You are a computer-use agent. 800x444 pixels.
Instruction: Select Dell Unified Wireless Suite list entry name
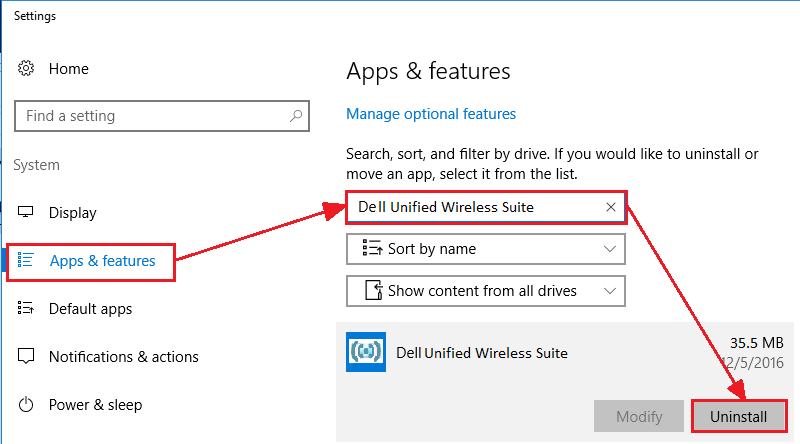(x=482, y=353)
